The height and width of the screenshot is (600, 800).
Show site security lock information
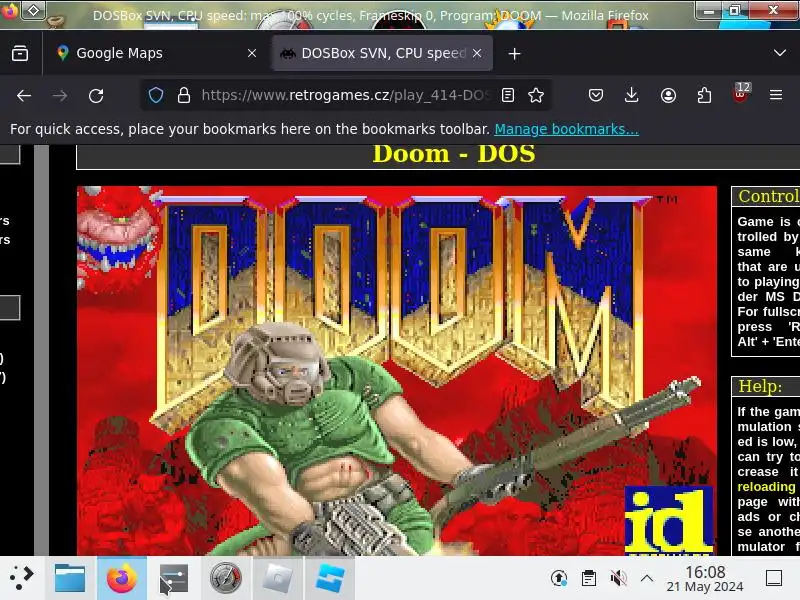[184, 95]
